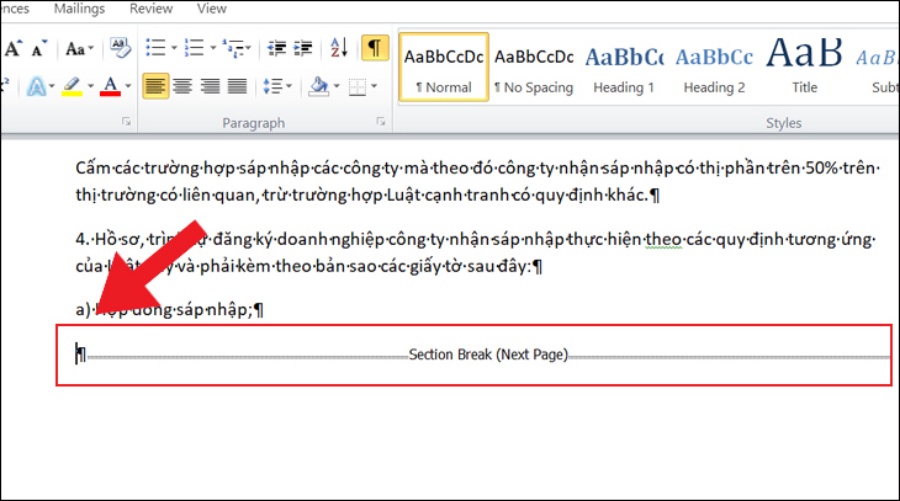Open the Change Case dropdown
900x501 pixels.
click(x=80, y=48)
